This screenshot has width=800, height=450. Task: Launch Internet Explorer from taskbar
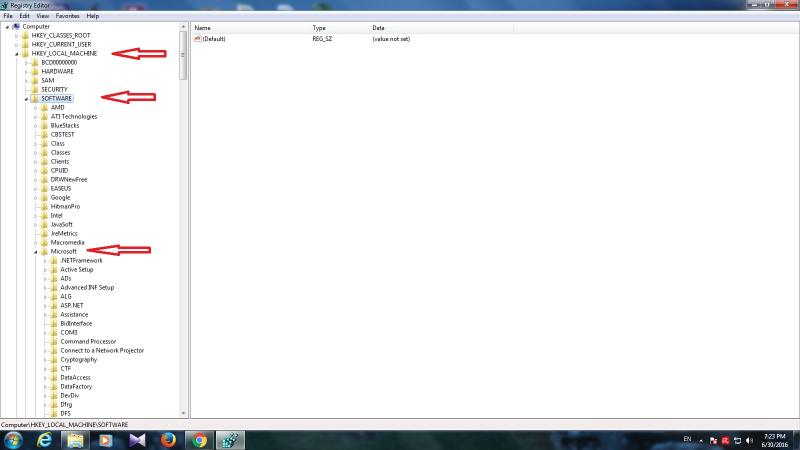point(44,440)
